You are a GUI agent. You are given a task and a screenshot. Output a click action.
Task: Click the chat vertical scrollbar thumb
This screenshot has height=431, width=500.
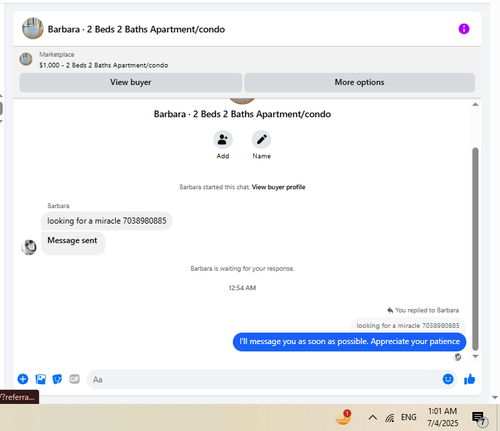point(476,249)
